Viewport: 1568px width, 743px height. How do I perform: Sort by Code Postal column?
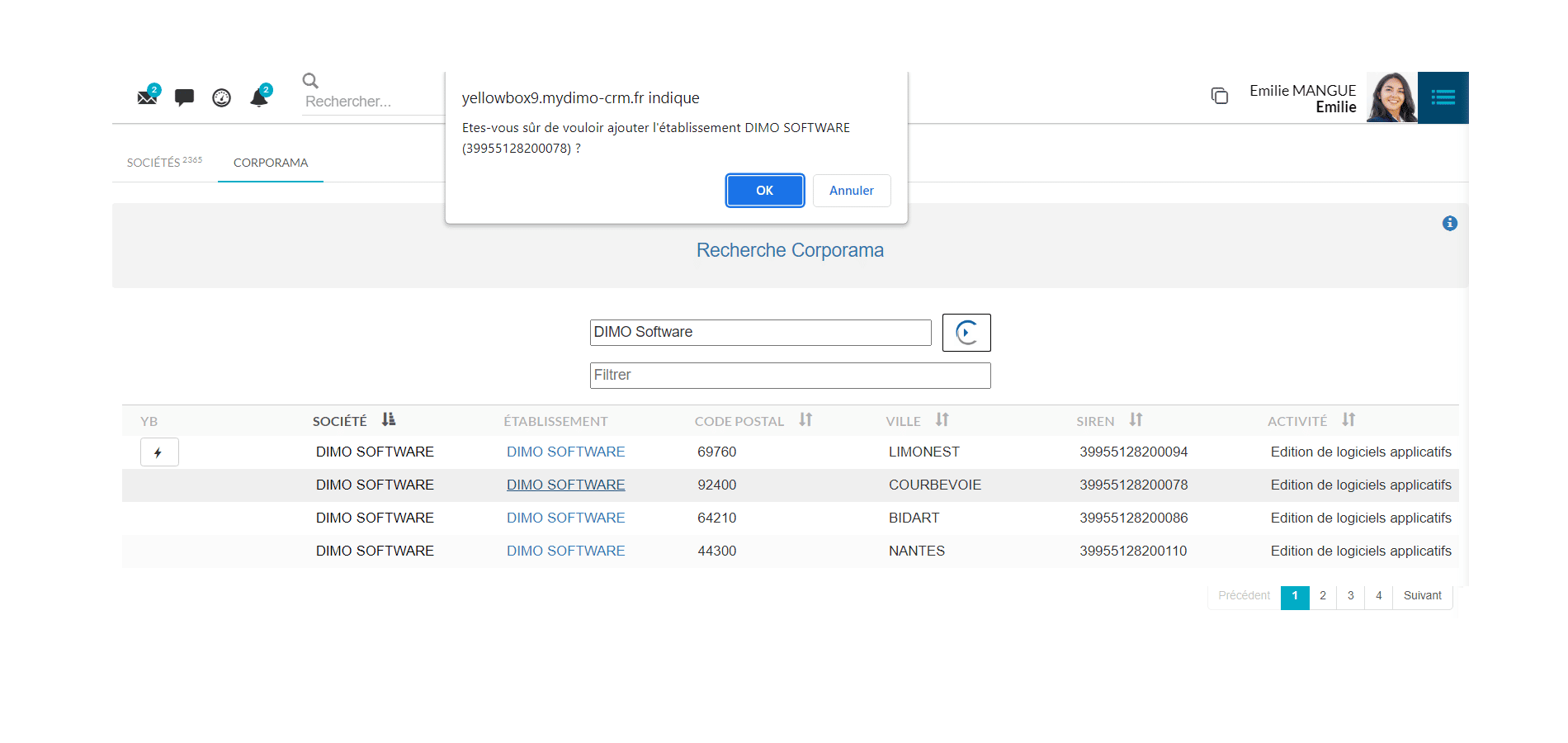tap(805, 420)
